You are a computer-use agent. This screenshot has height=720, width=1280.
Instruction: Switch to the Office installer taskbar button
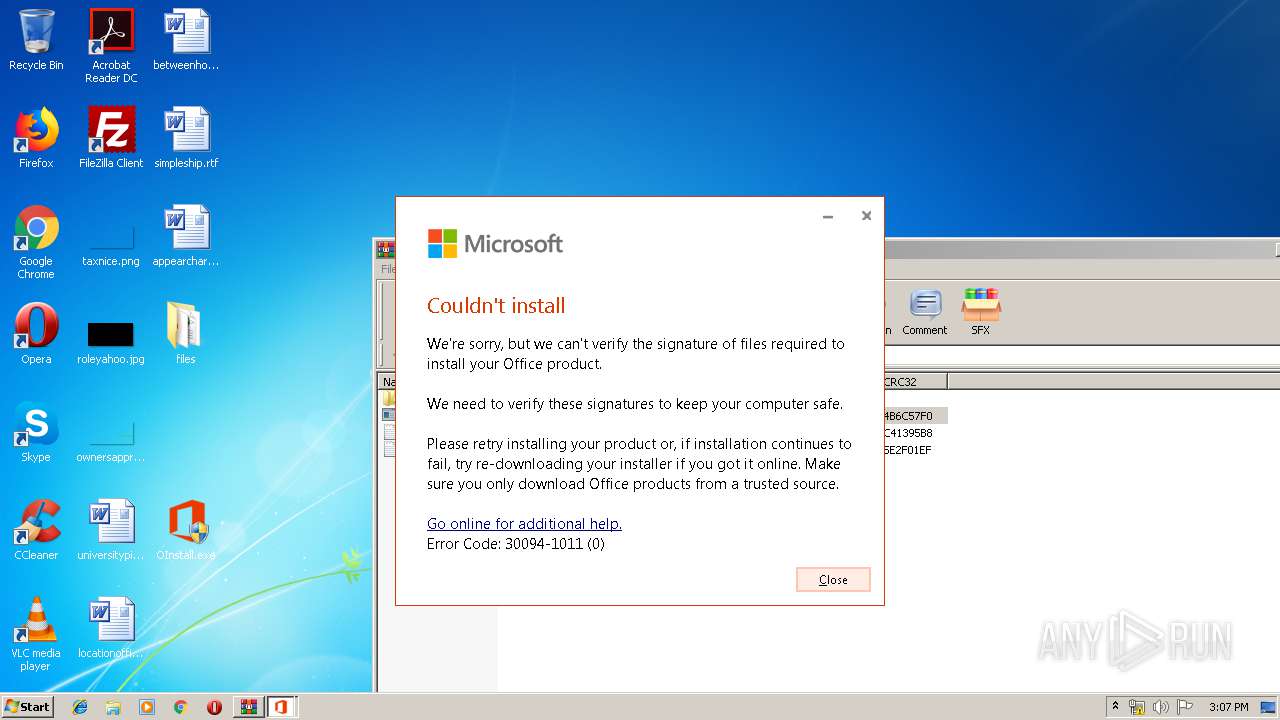(x=281, y=707)
